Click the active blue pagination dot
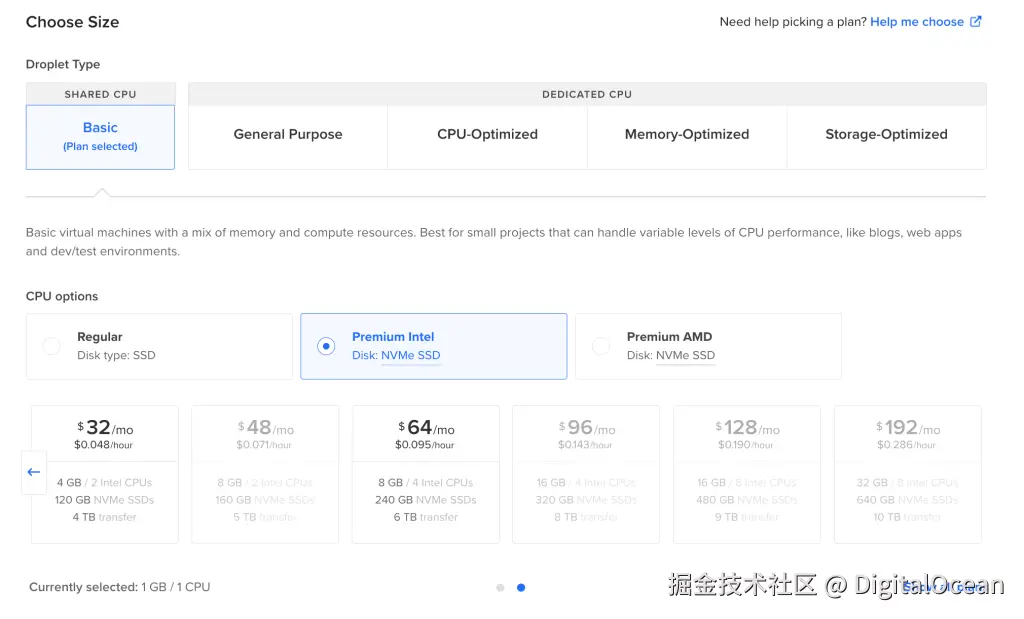This screenshot has height=619, width=1024. [x=521, y=588]
